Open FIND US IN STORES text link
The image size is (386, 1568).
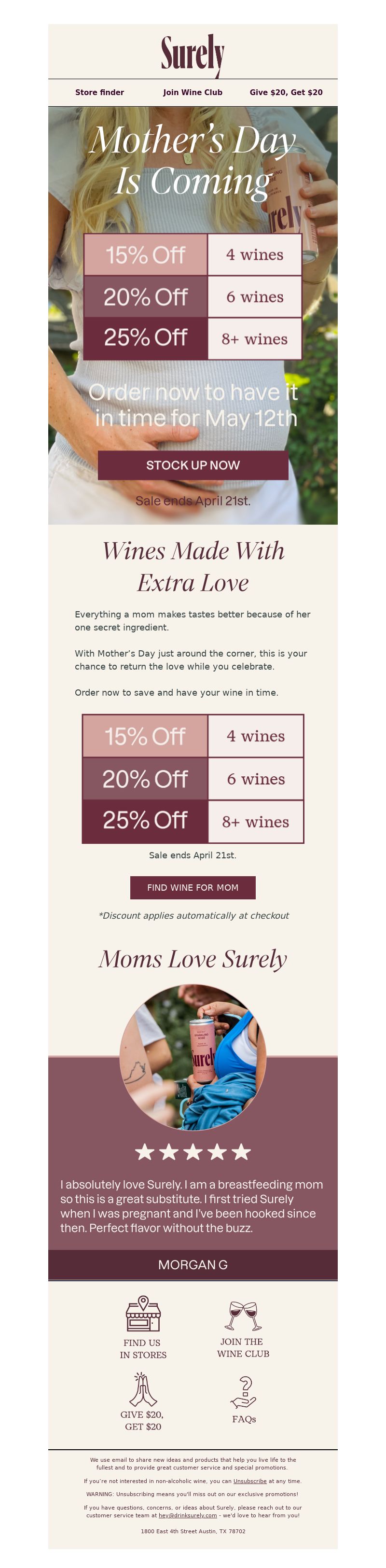pyautogui.click(x=143, y=1348)
